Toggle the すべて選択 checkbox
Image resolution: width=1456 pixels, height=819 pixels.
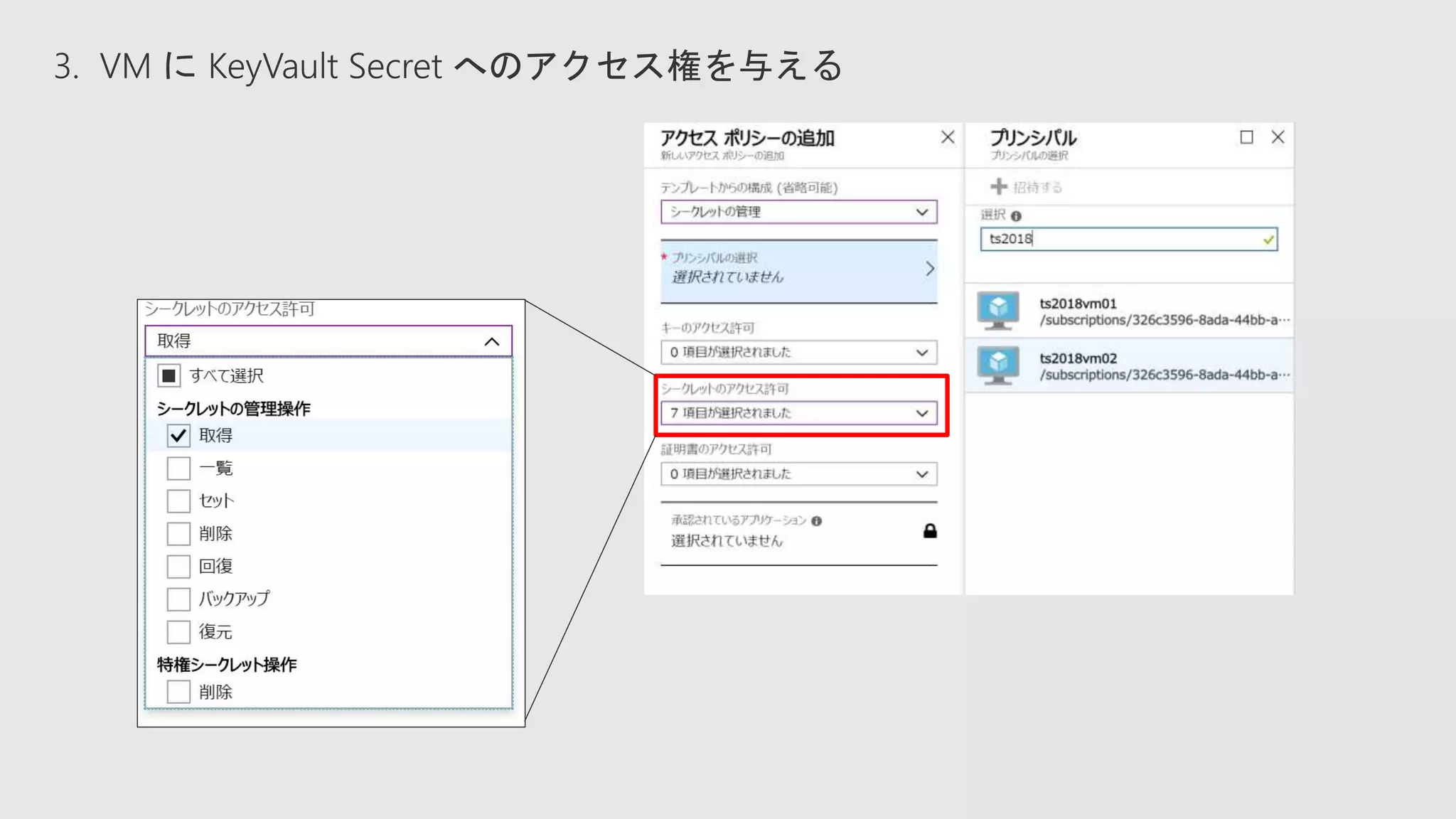point(169,375)
